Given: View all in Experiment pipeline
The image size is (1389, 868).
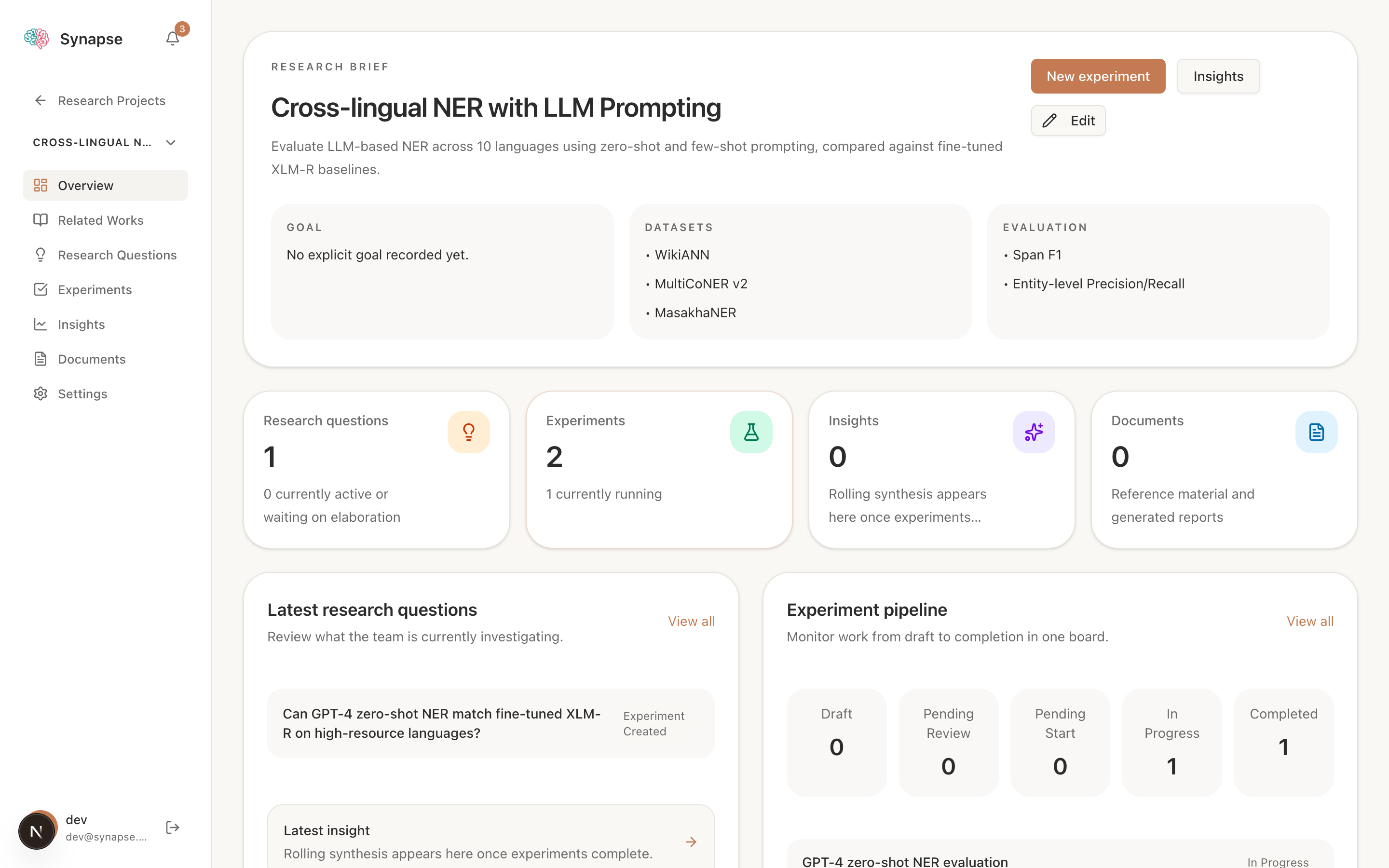Looking at the screenshot, I should point(1310,621).
